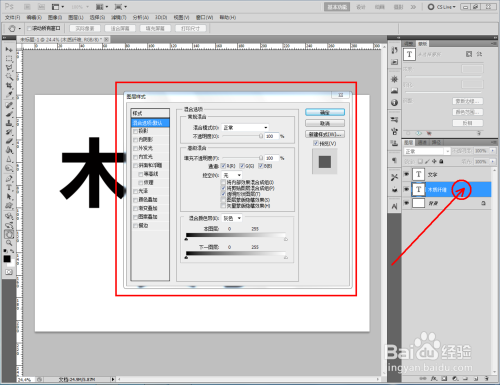500x385 pixels.
Task: Uncheck the R channel checkbox
Action: [x=223, y=166]
